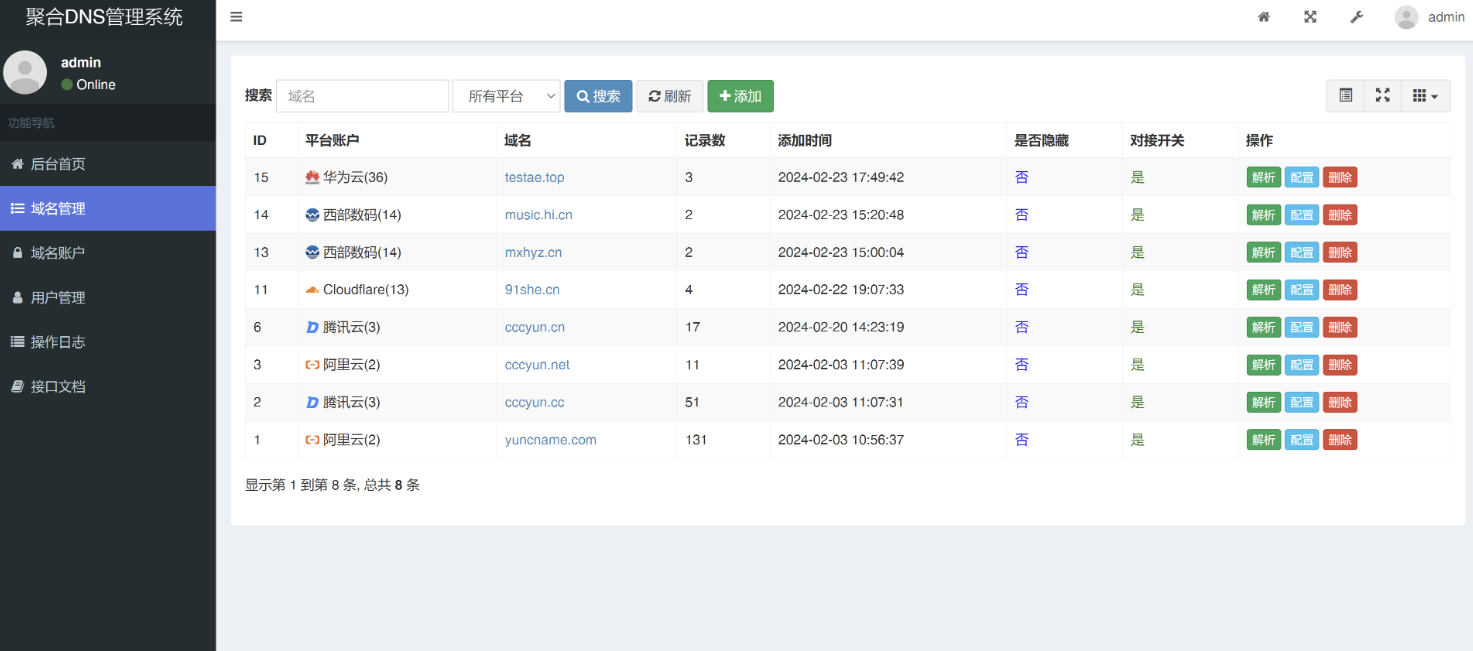
Task: Toggle 对接开关 是 for yuncname.com
Action: (x=1137, y=440)
